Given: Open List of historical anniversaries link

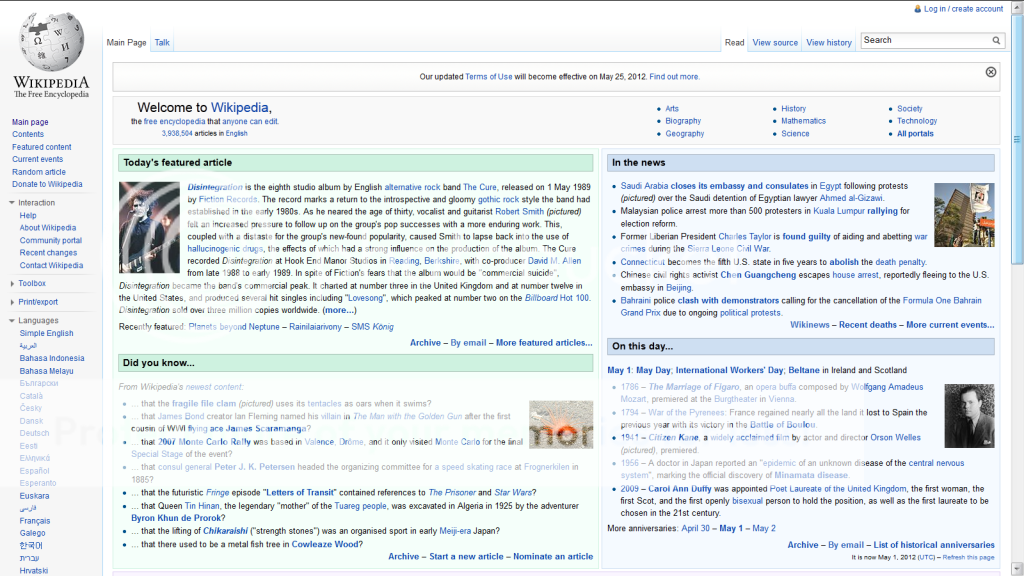Looking at the screenshot, I should [934, 545].
